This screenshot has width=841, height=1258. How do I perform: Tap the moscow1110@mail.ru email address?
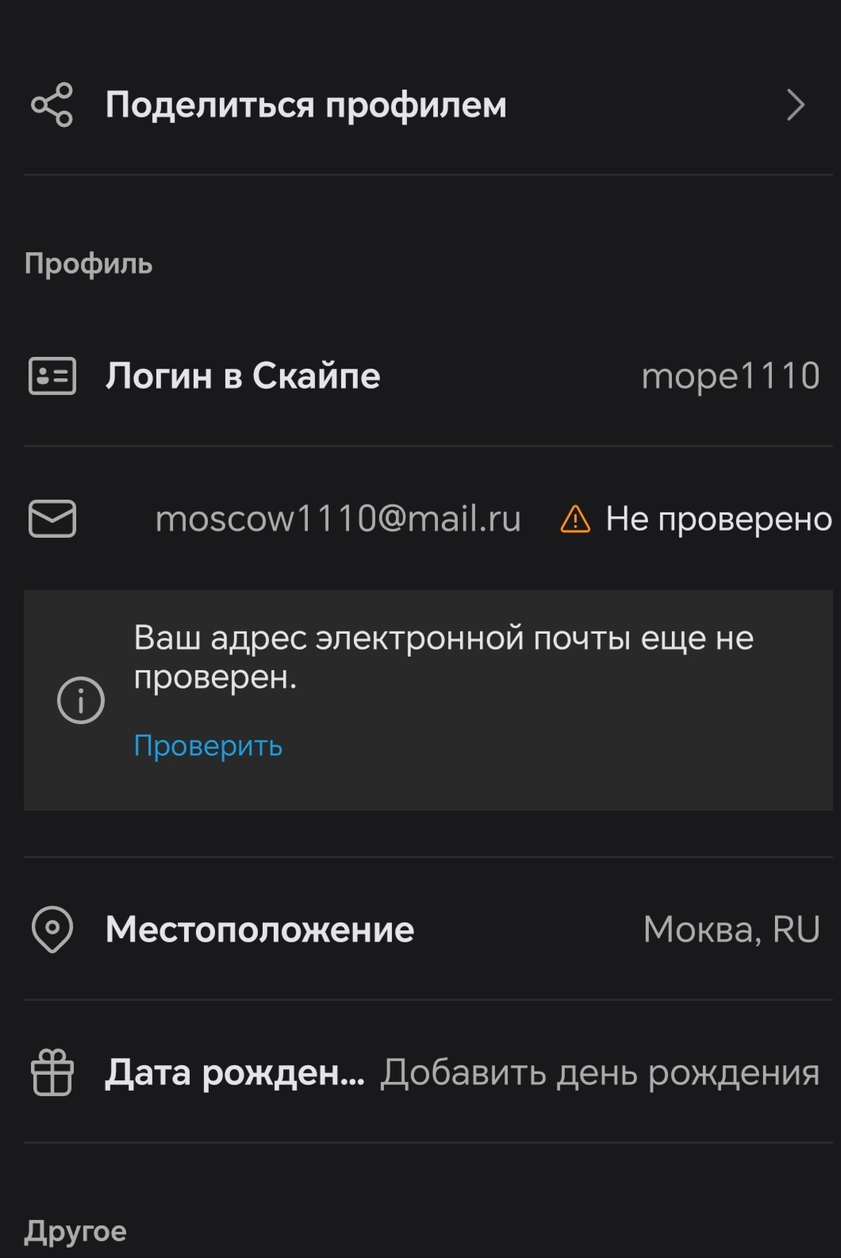[x=338, y=519]
